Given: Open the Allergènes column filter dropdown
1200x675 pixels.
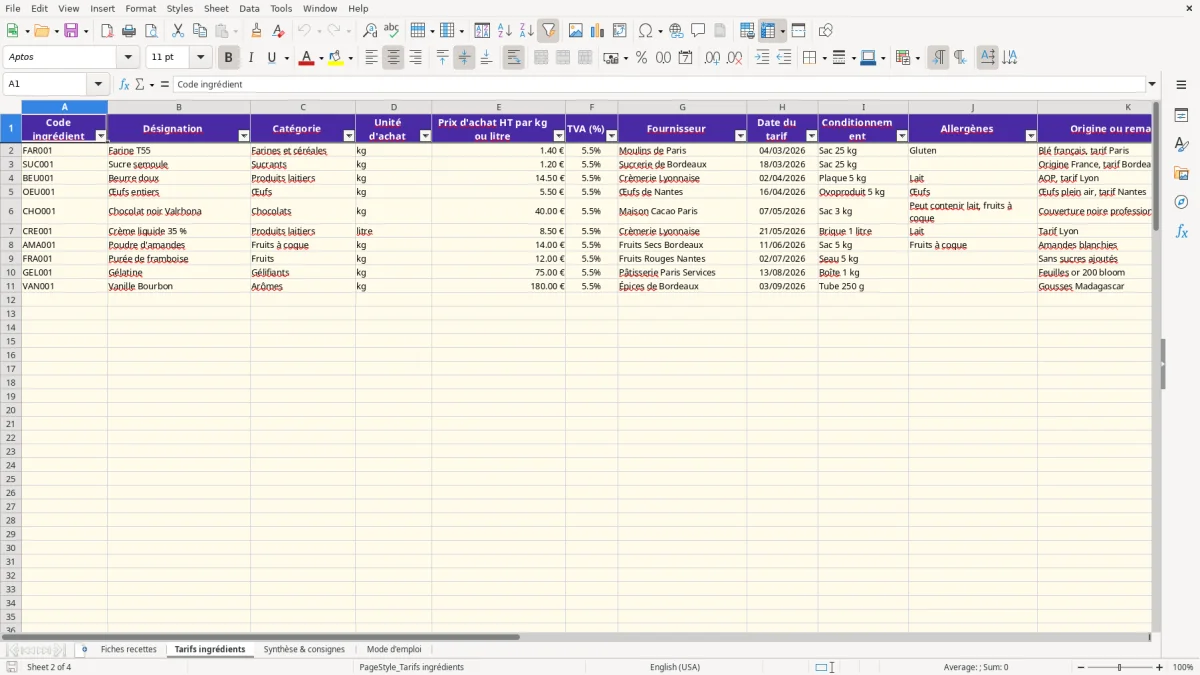Looking at the screenshot, I should 1031,136.
